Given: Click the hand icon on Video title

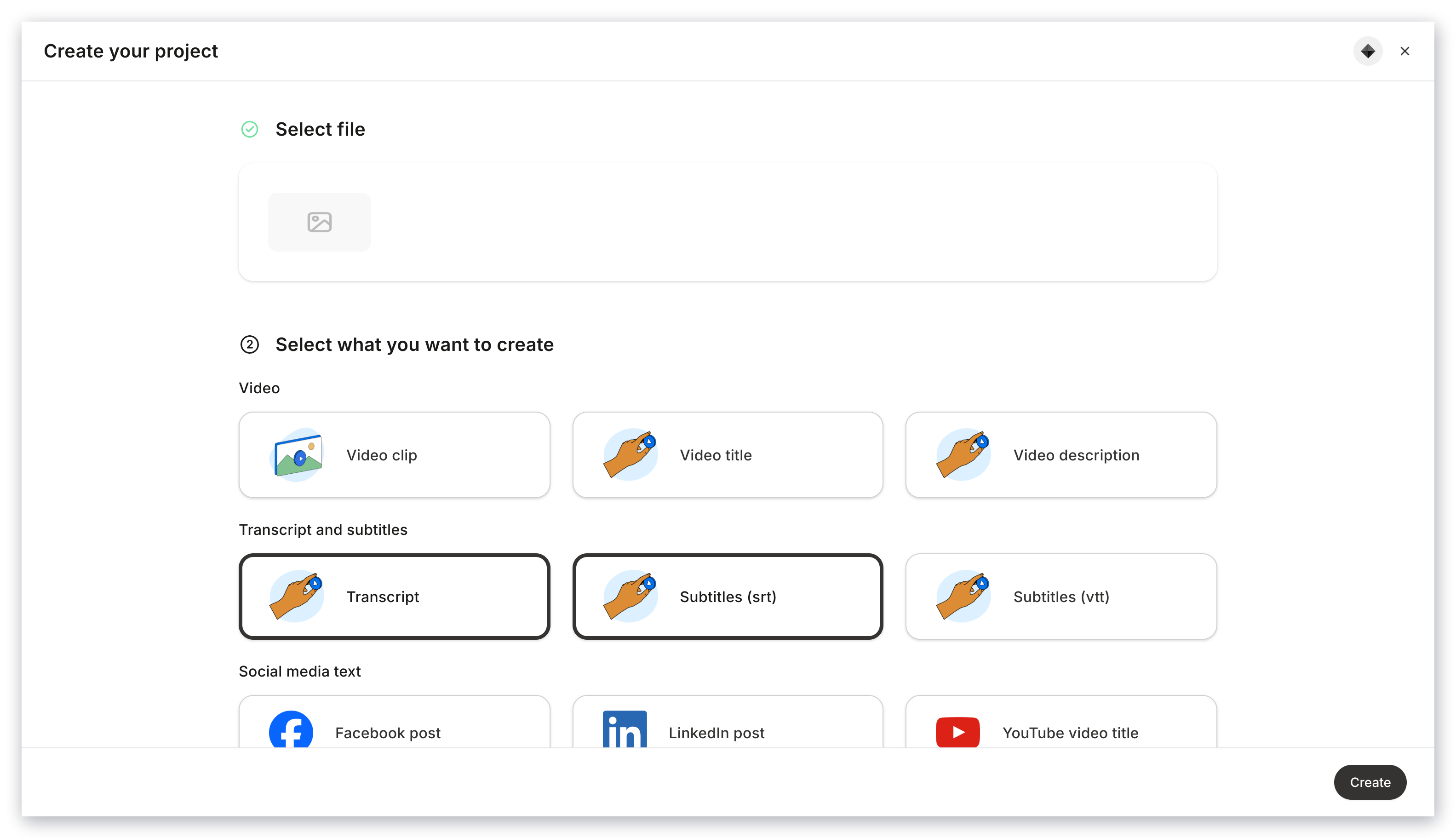Looking at the screenshot, I should tap(630, 455).
